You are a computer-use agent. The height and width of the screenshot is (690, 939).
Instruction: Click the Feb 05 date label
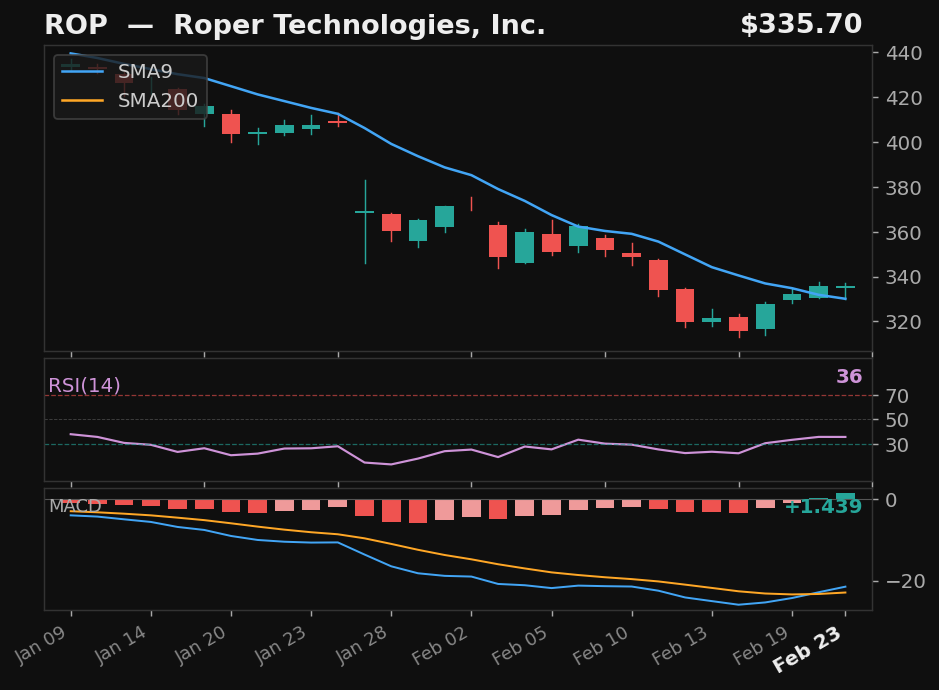click(520, 646)
